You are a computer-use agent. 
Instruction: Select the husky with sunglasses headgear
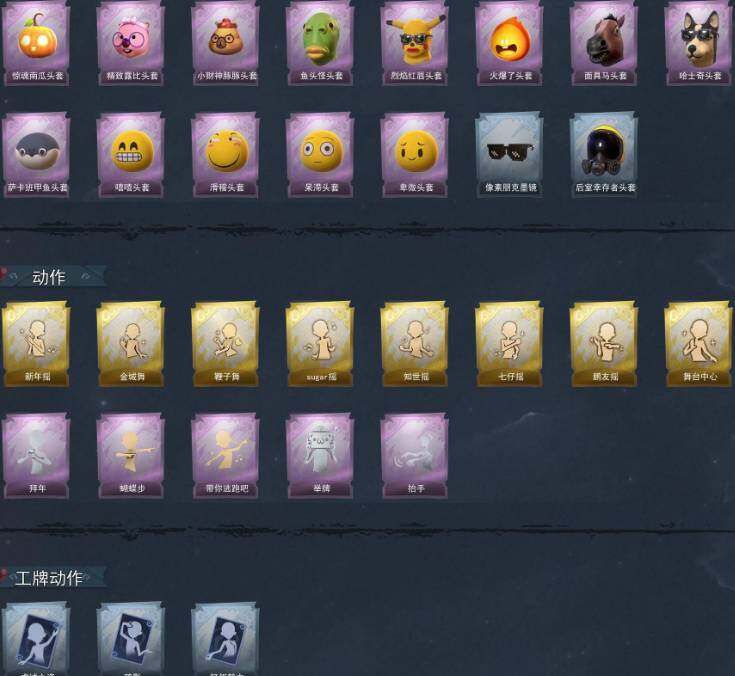(698, 43)
